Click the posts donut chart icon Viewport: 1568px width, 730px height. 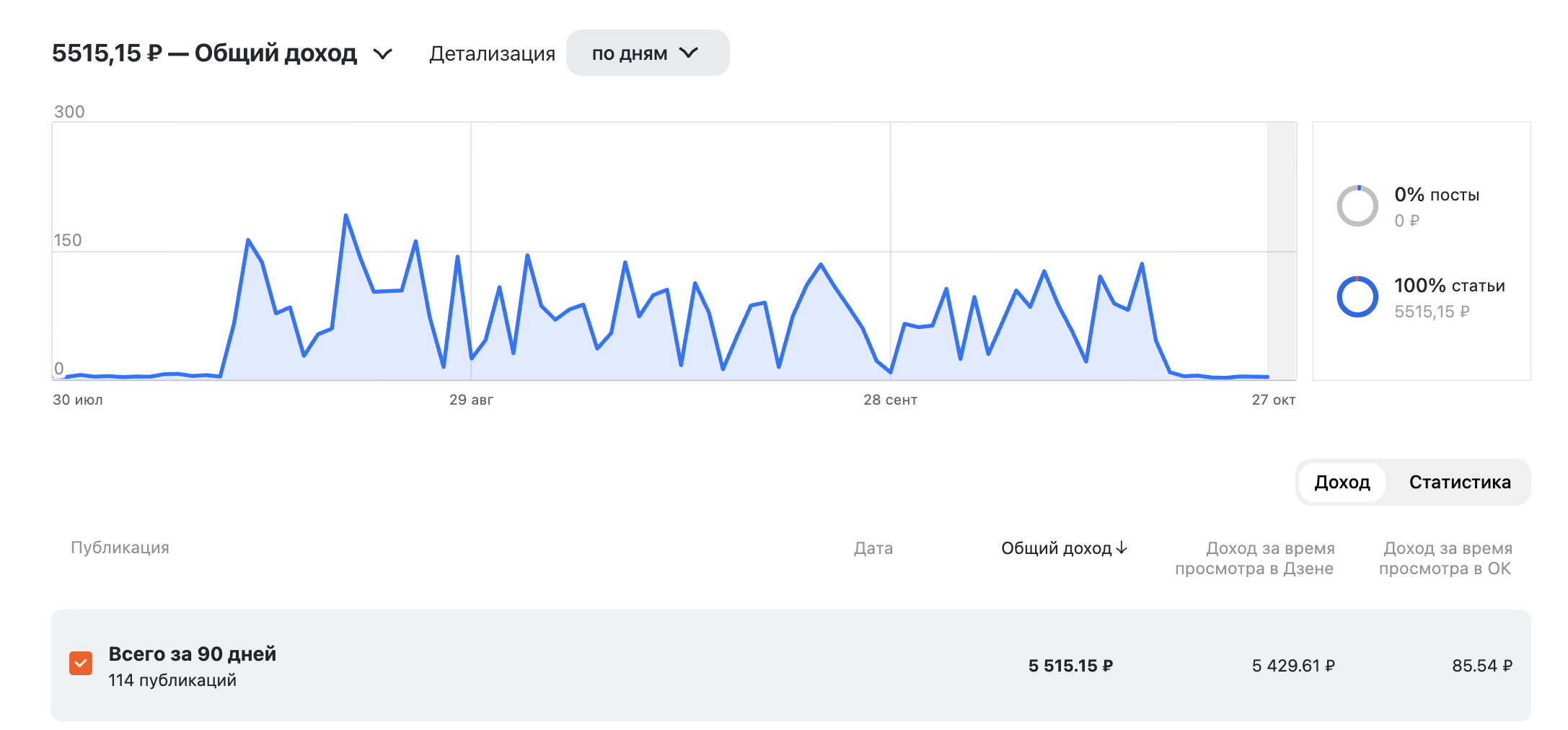tap(1357, 206)
